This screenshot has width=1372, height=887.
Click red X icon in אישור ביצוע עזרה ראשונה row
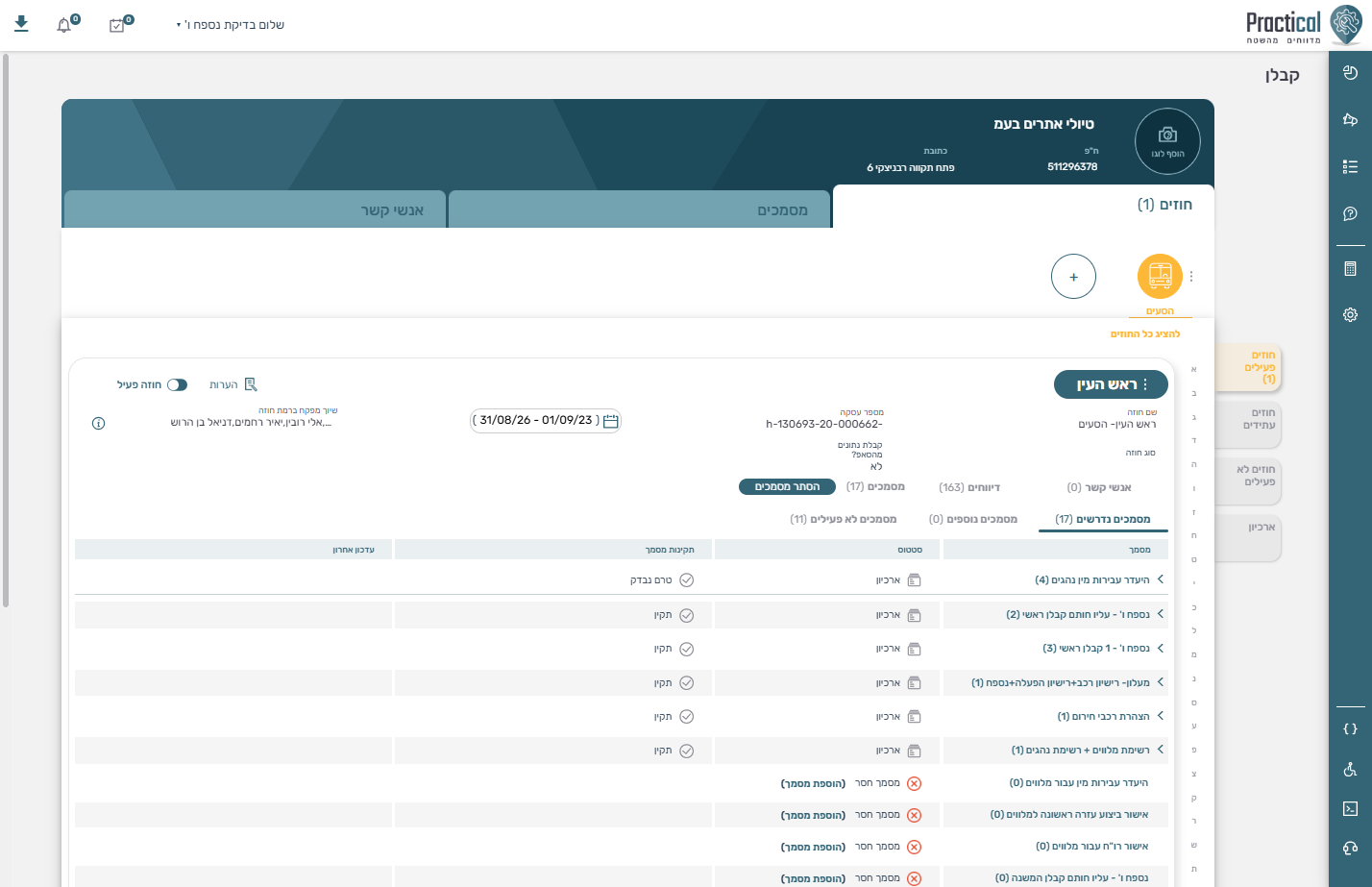coord(914,815)
